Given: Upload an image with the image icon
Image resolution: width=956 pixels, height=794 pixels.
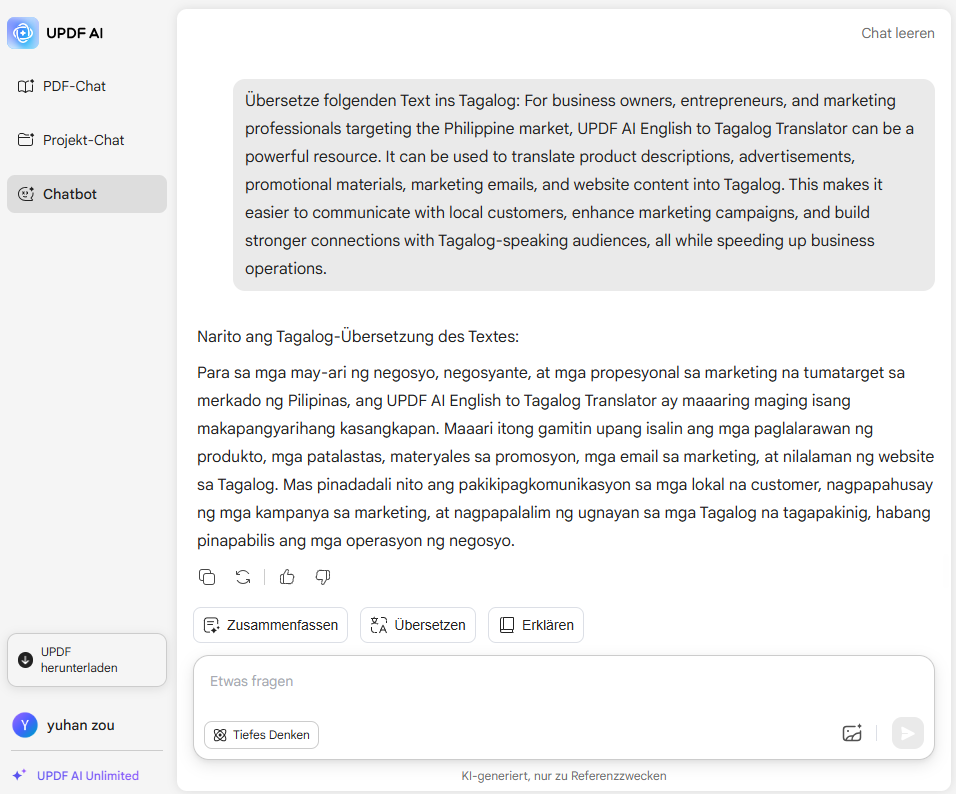Looking at the screenshot, I should [852, 733].
